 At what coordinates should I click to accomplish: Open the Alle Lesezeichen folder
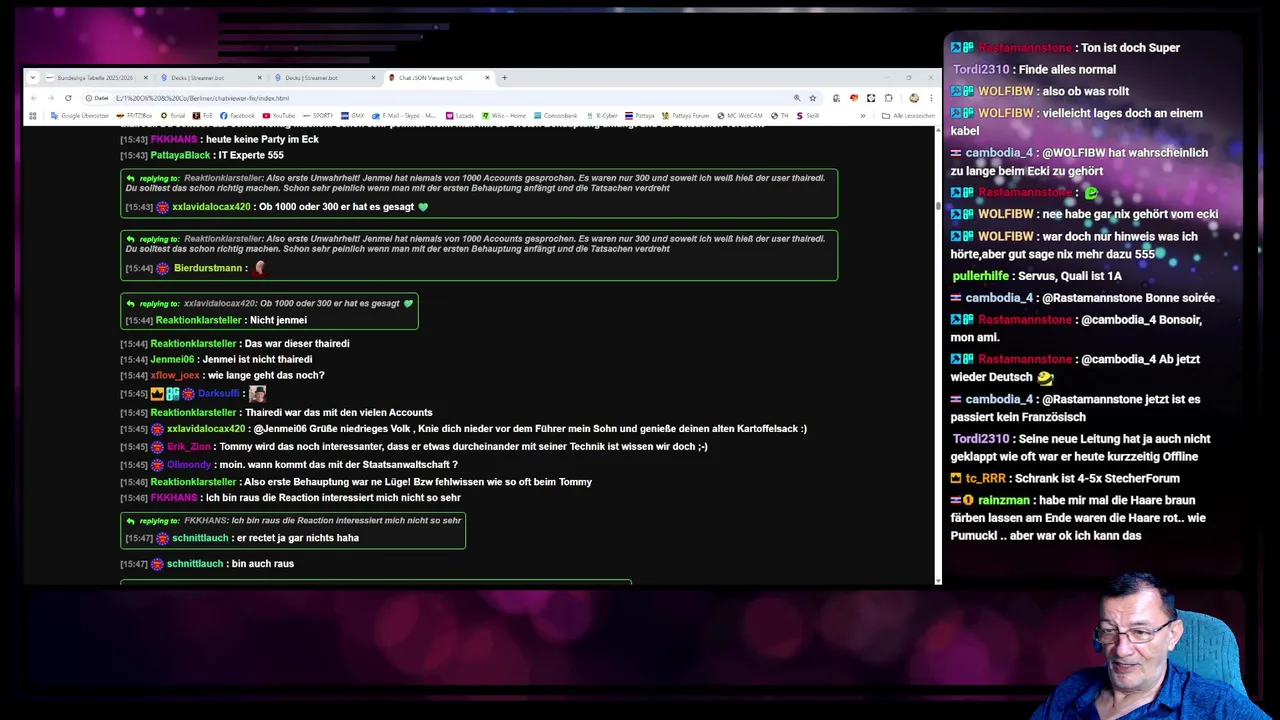908,116
